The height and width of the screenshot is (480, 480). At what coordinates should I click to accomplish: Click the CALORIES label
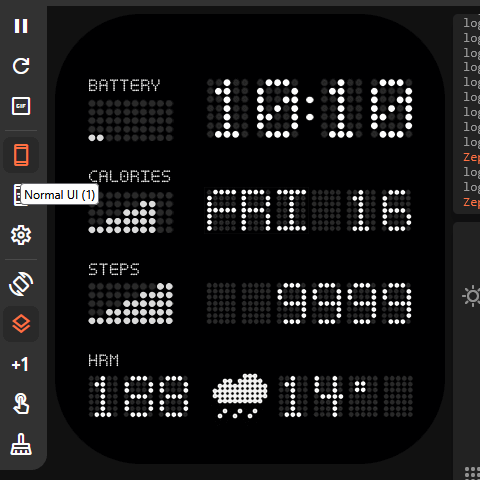click(129, 176)
